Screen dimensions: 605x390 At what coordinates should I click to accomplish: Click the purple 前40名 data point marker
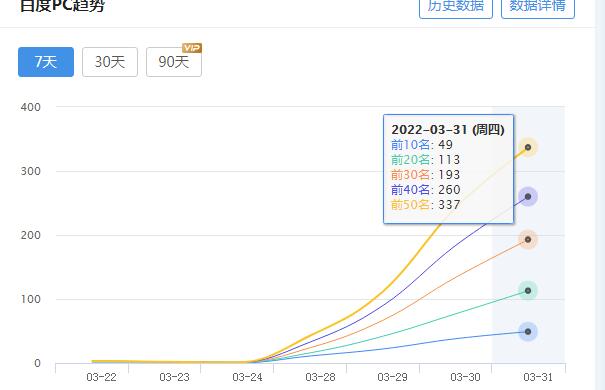click(x=528, y=197)
